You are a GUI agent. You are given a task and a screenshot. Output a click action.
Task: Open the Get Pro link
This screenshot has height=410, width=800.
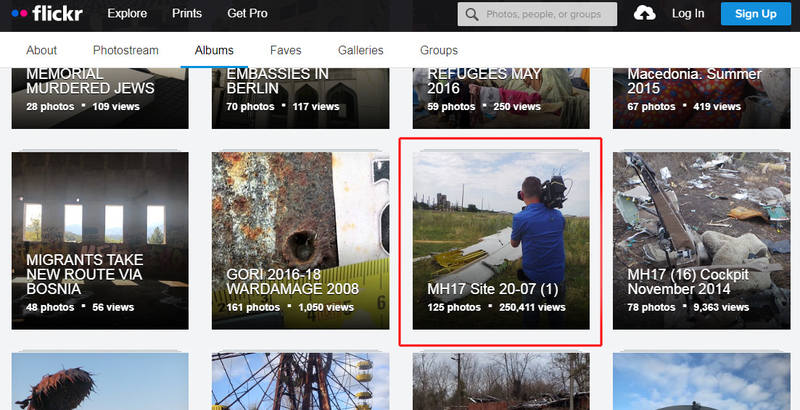coord(247,14)
